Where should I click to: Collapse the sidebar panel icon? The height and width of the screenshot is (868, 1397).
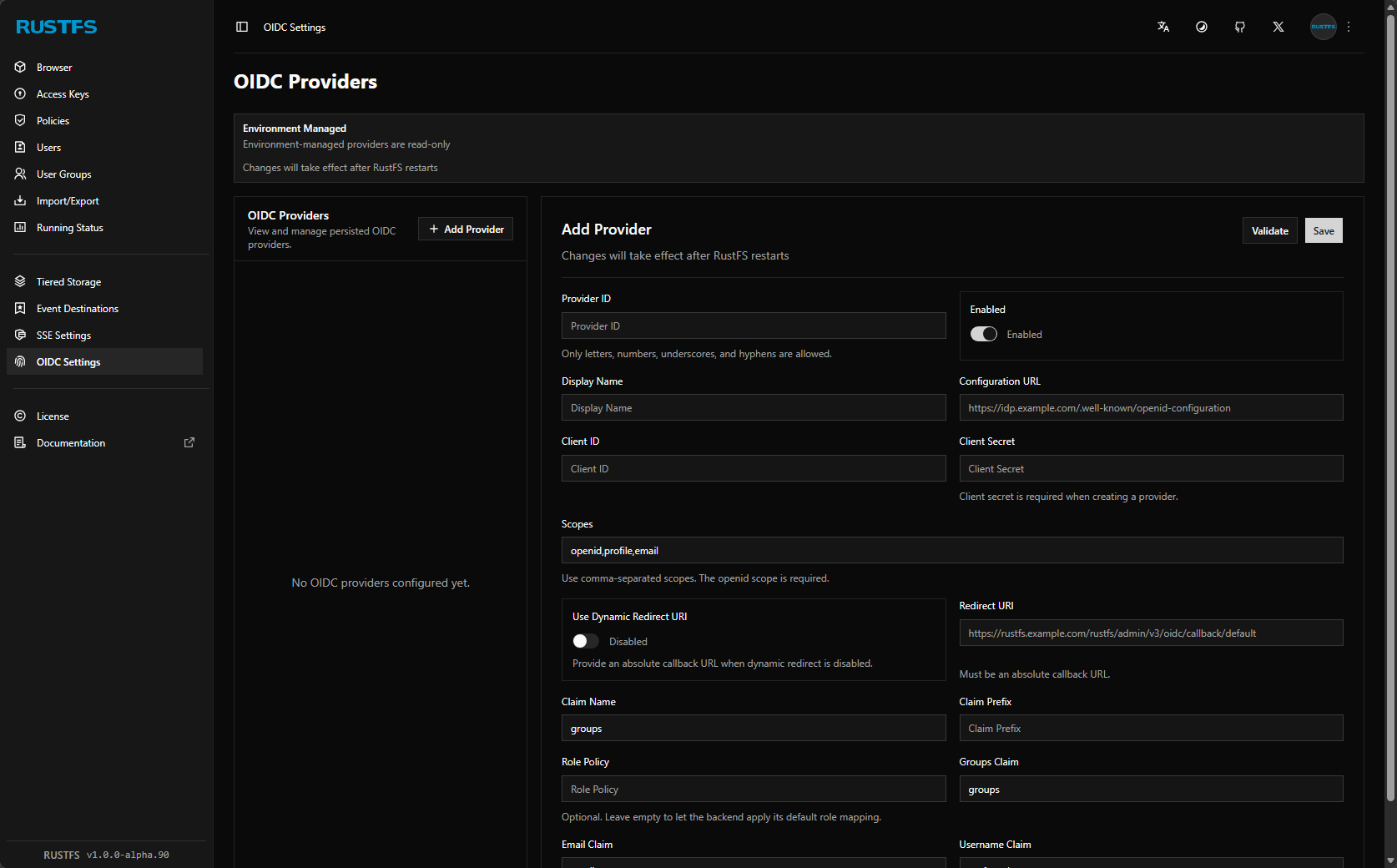(x=242, y=27)
